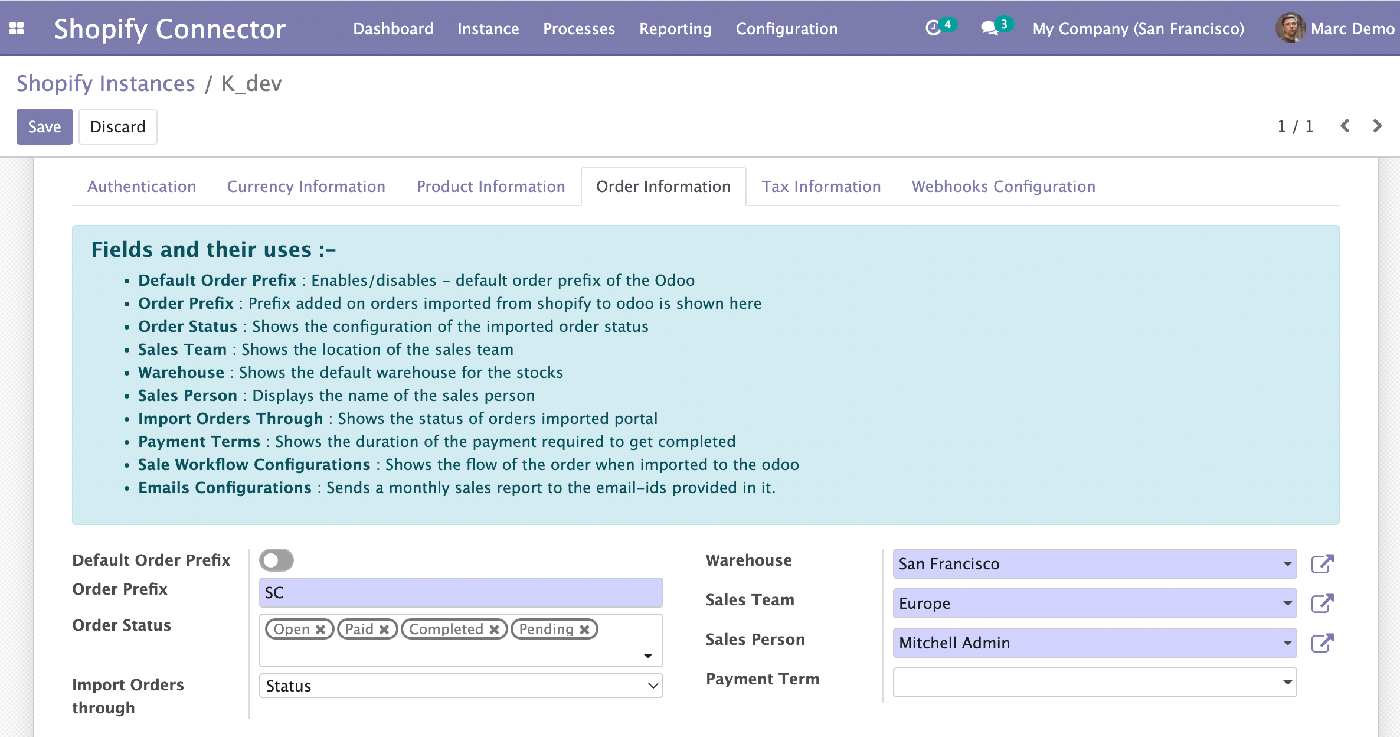Image resolution: width=1400 pixels, height=737 pixels.
Task: Switch to the Product Information tab
Action: [x=491, y=187]
